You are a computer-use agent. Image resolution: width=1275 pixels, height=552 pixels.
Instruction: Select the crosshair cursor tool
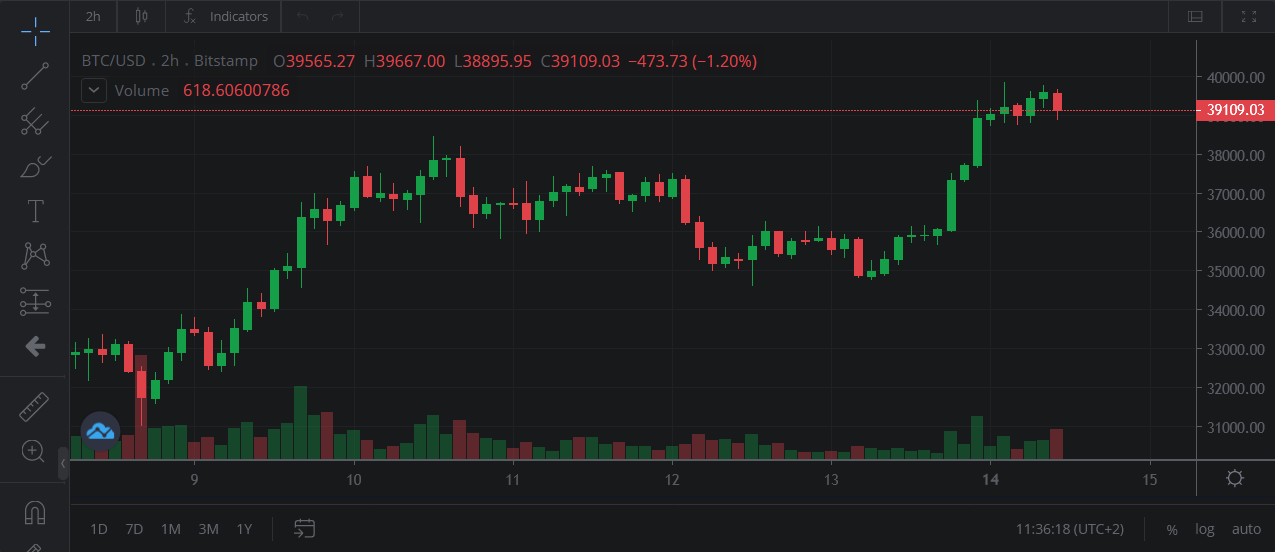click(x=35, y=31)
